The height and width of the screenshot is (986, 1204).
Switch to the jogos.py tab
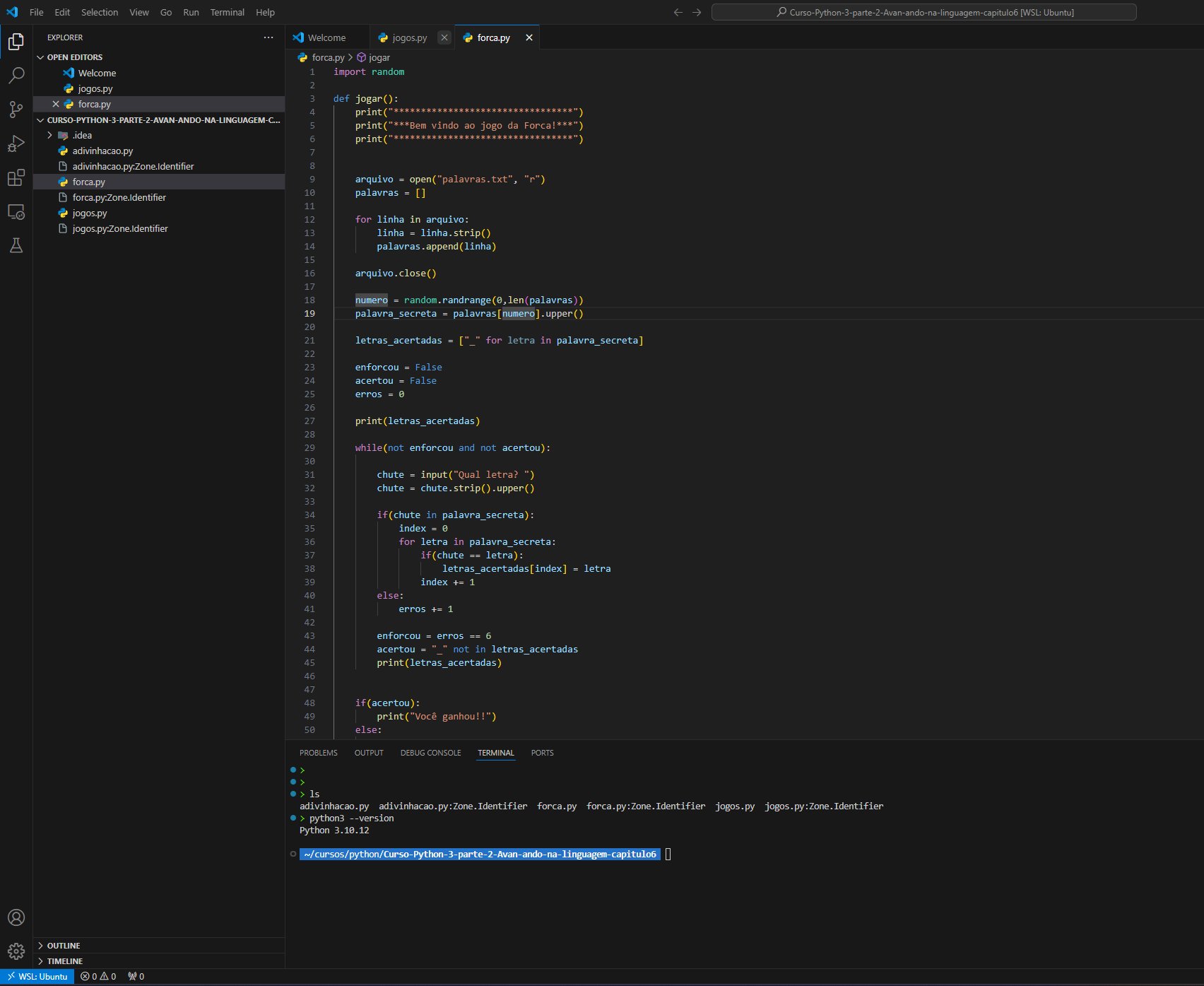(410, 37)
